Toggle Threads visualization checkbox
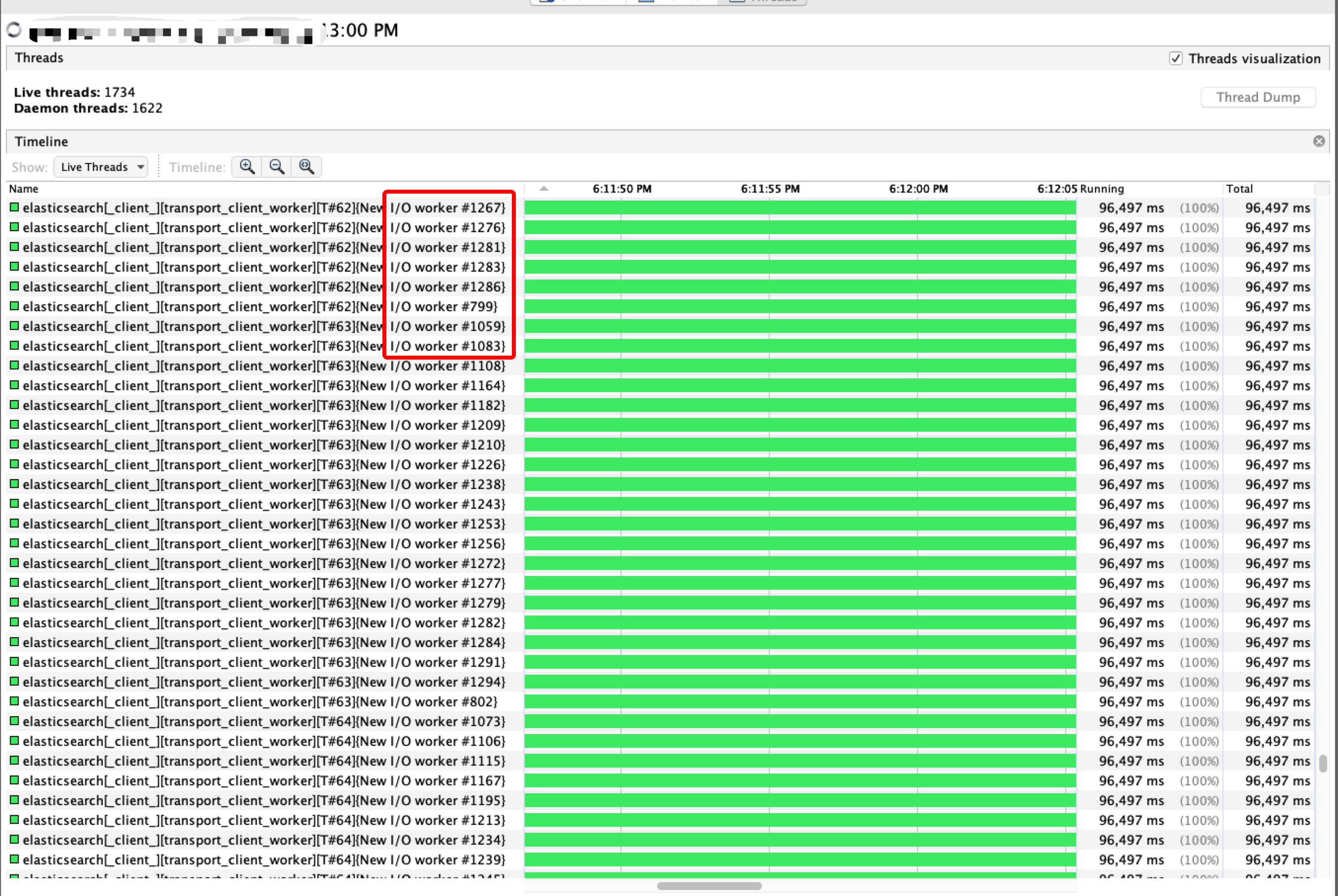1338x896 pixels. tap(1175, 59)
